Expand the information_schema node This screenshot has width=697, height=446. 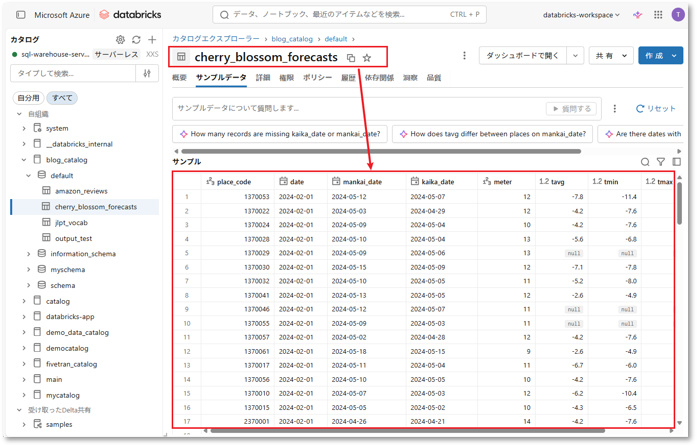[x=28, y=254]
